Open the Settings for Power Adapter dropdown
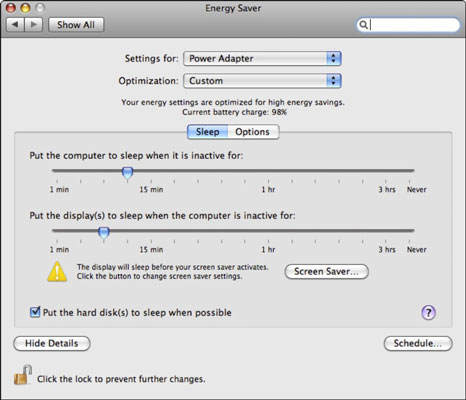466x400 pixels. click(x=262, y=59)
